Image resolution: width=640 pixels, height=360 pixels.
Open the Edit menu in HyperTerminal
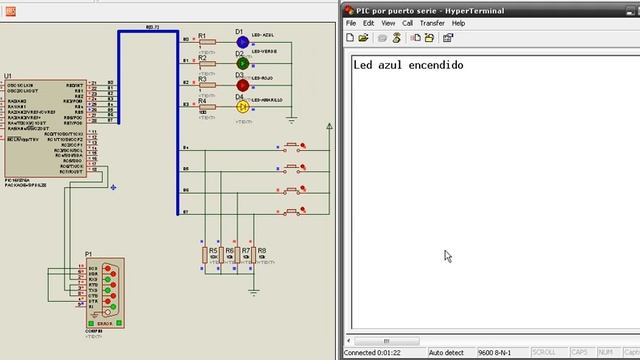coord(369,23)
